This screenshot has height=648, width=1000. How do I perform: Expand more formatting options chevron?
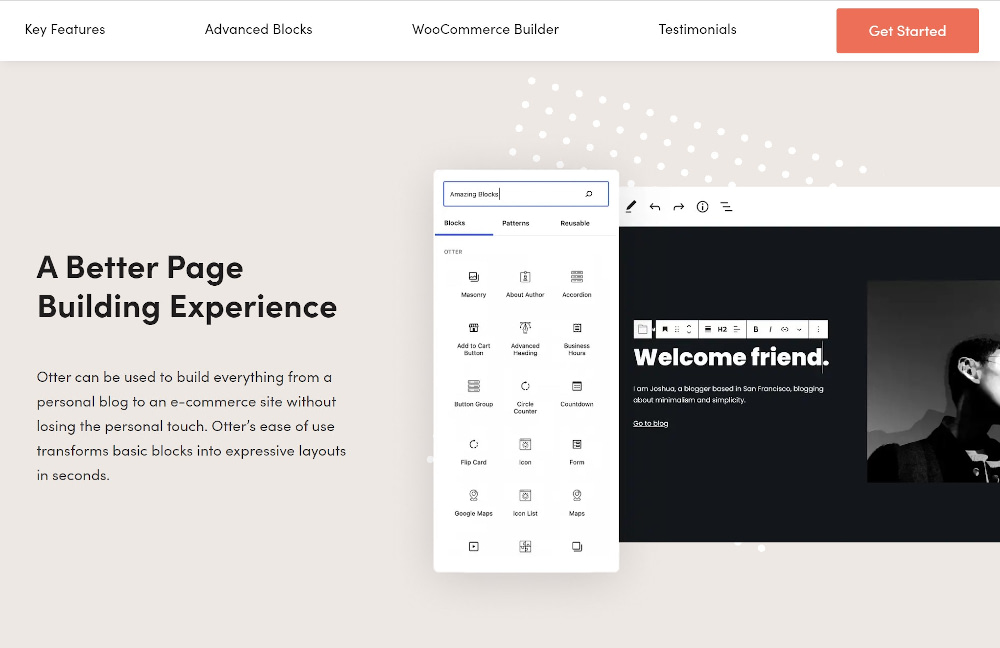[x=799, y=329]
